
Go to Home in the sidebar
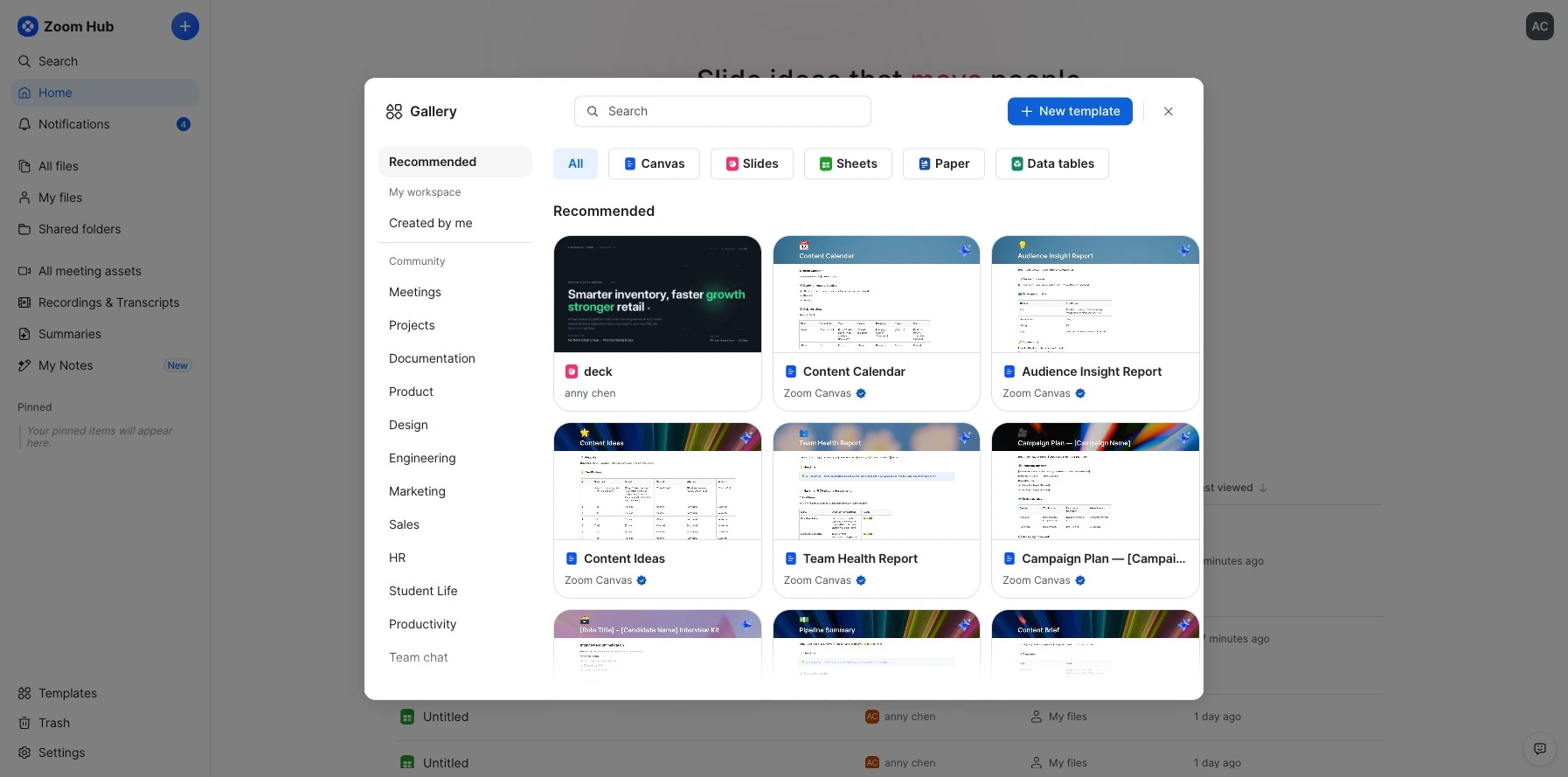[105, 93]
